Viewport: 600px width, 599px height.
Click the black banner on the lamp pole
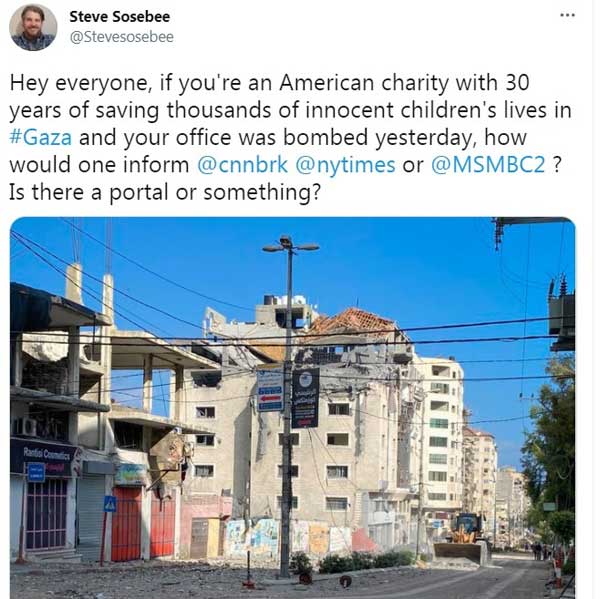point(305,398)
